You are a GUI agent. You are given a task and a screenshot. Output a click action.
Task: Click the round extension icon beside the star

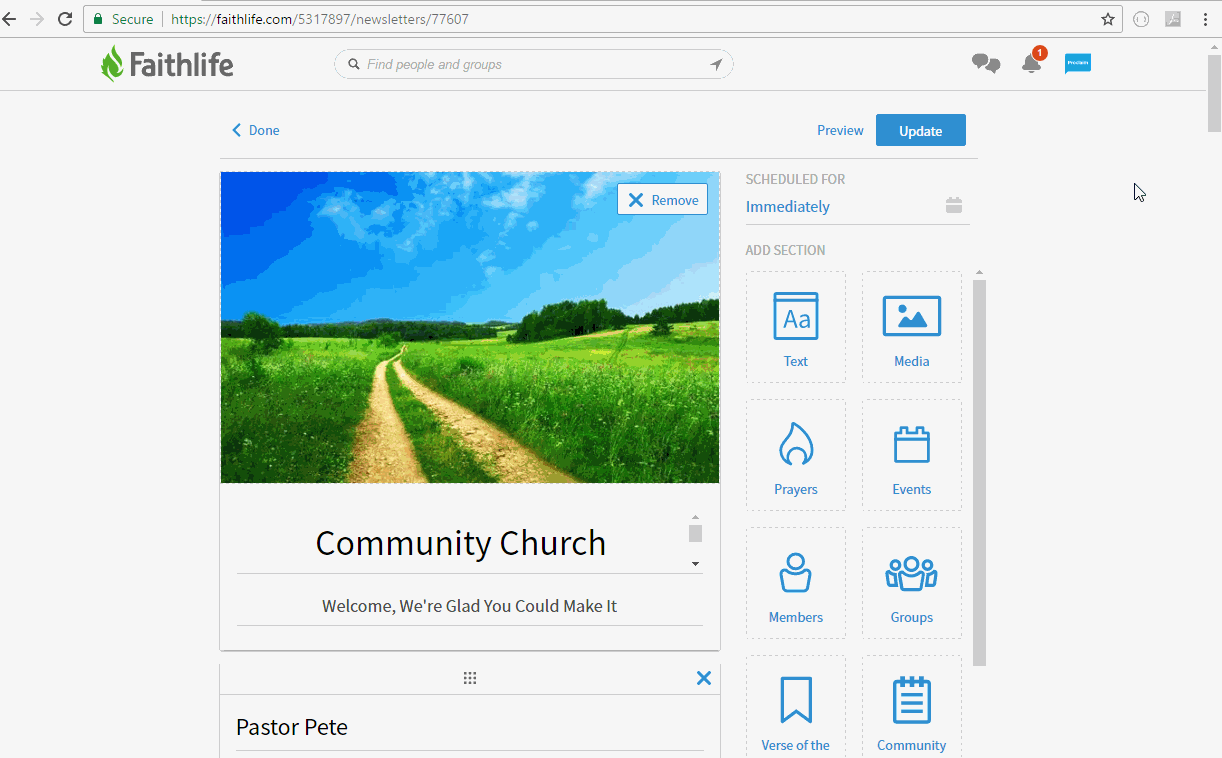click(x=1141, y=19)
